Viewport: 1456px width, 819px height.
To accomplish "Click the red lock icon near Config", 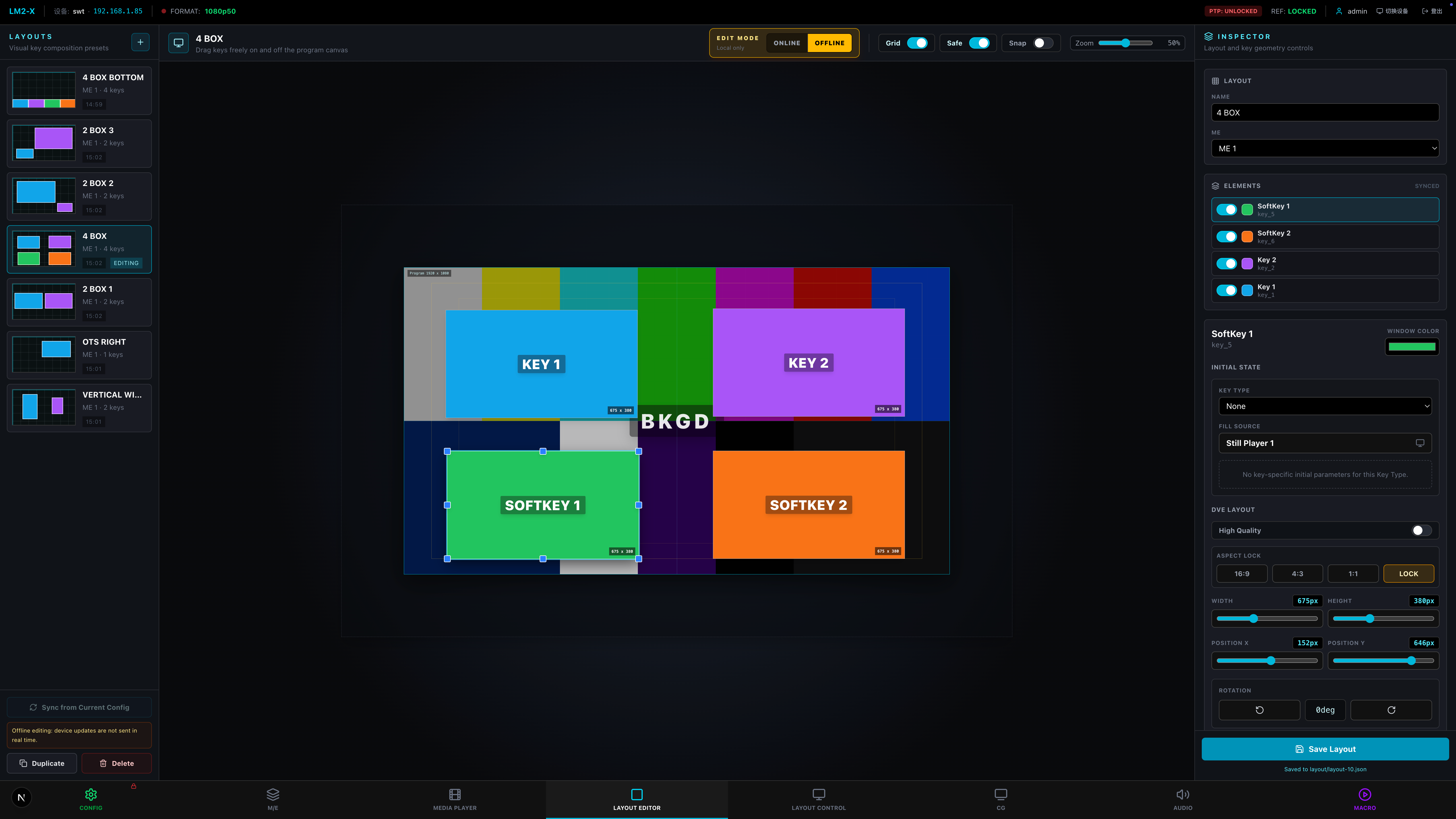I will [134, 786].
